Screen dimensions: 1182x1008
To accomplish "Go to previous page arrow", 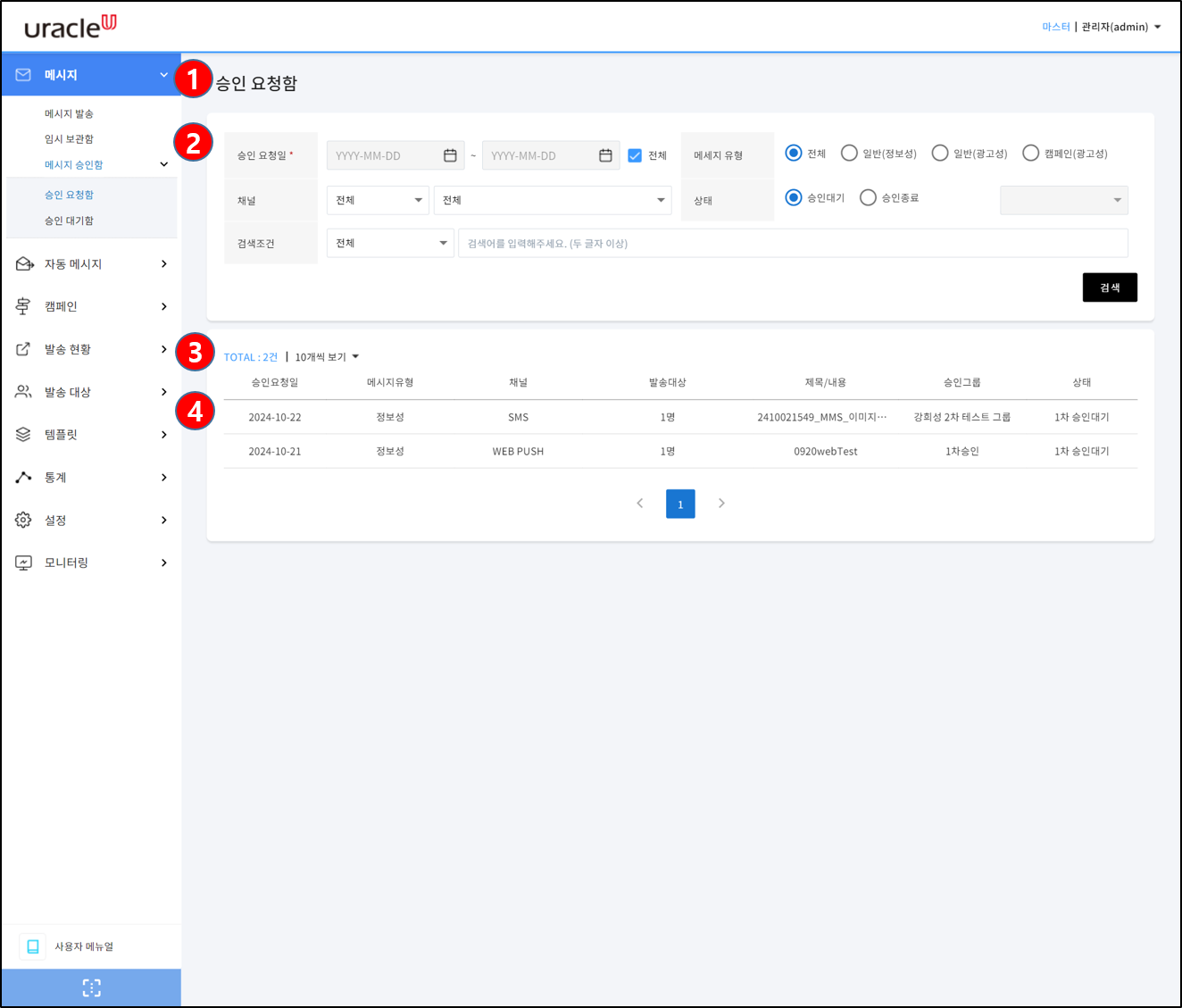I will click(x=639, y=504).
